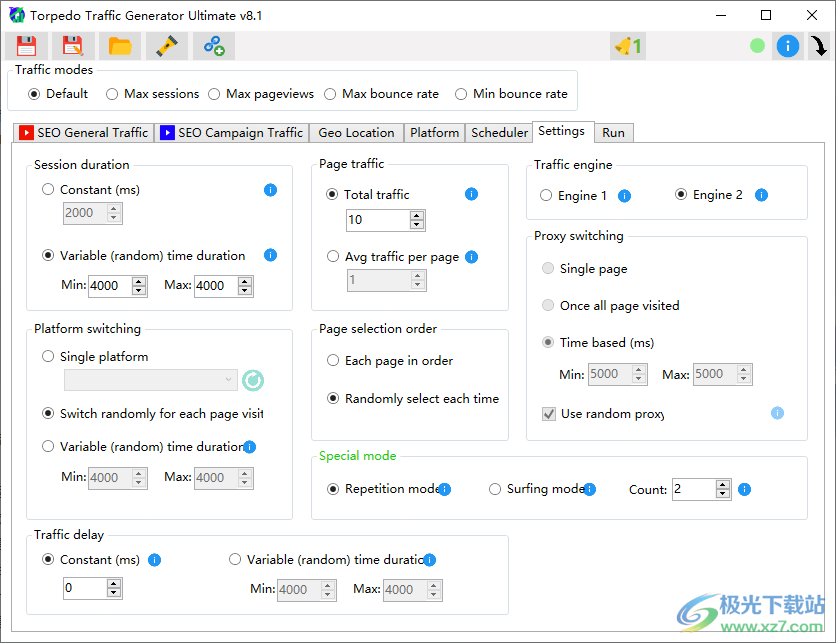Open project with the folder icon

pos(120,46)
